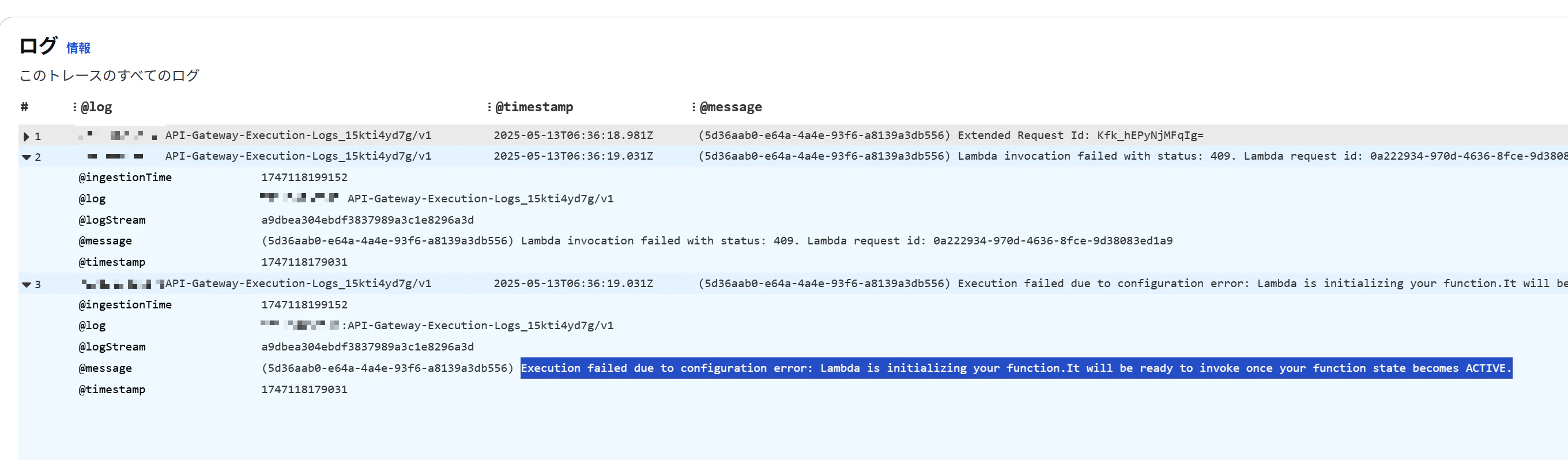The width and height of the screenshot is (1568, 460).
Task: Open the 情報 info link
Action: coord(78,48)
